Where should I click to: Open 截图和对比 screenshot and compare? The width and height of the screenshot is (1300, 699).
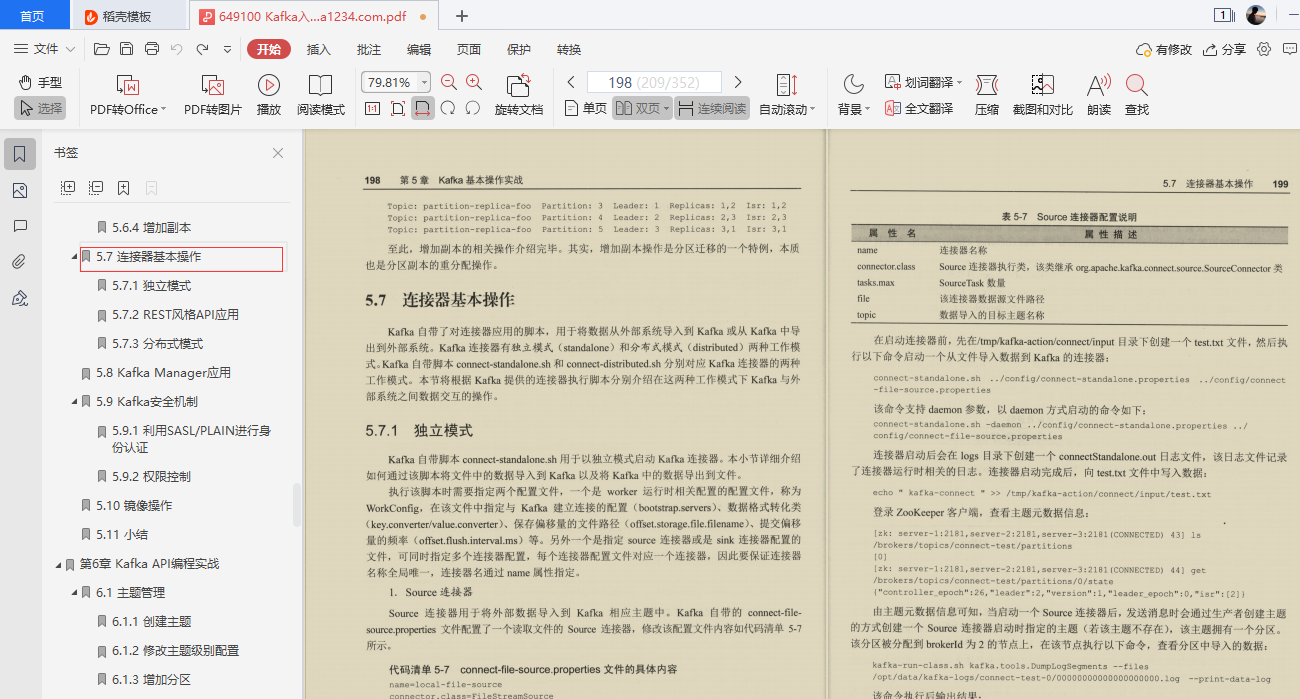(x=1043, y=96)
